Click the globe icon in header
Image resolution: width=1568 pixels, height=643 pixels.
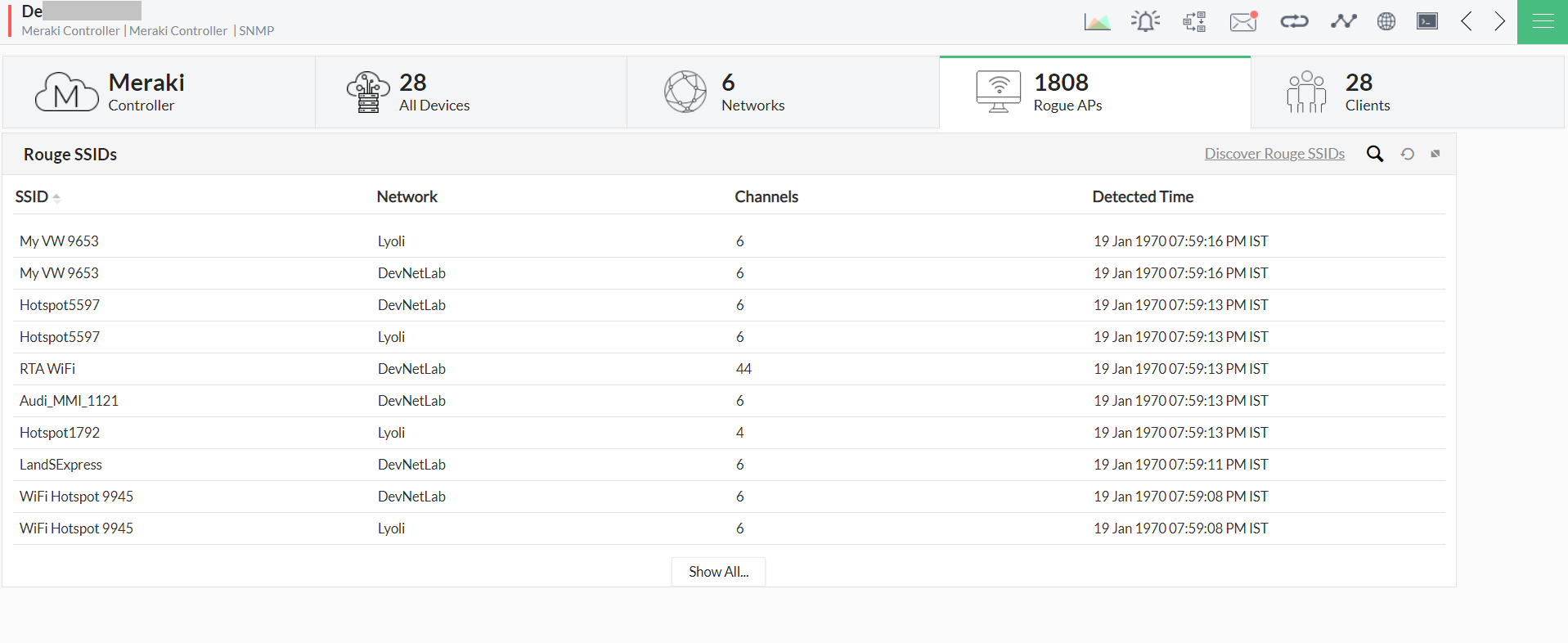coord(1386,21)
